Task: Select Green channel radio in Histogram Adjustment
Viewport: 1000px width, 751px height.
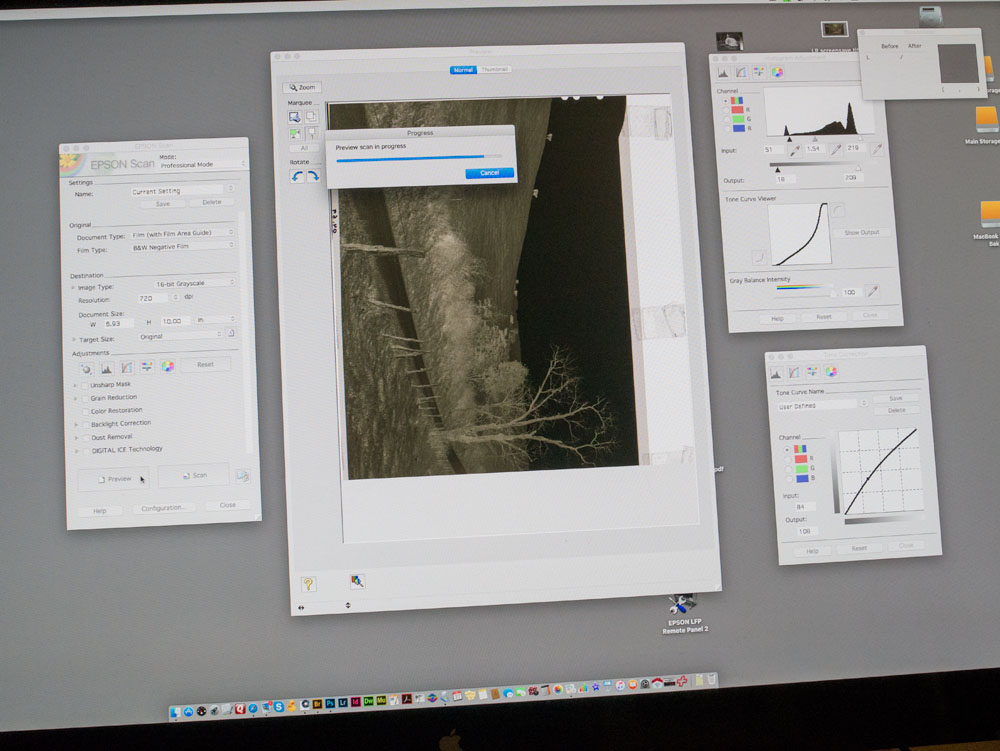Action: pos(726,119)
